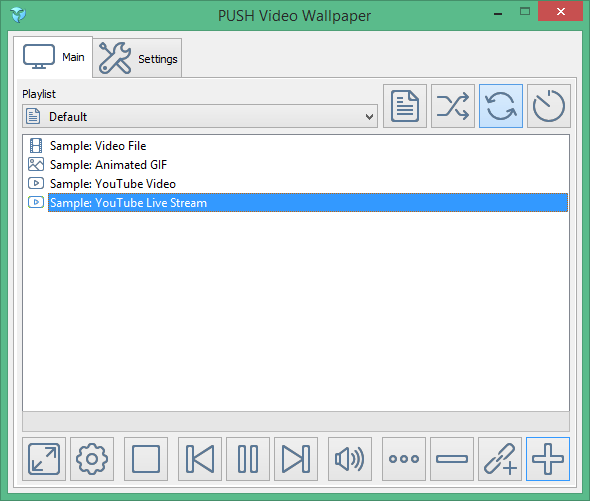The height and width of the screenshot is (501, 590).
Task: Open the Settings tab
Action: pos(137,58)
